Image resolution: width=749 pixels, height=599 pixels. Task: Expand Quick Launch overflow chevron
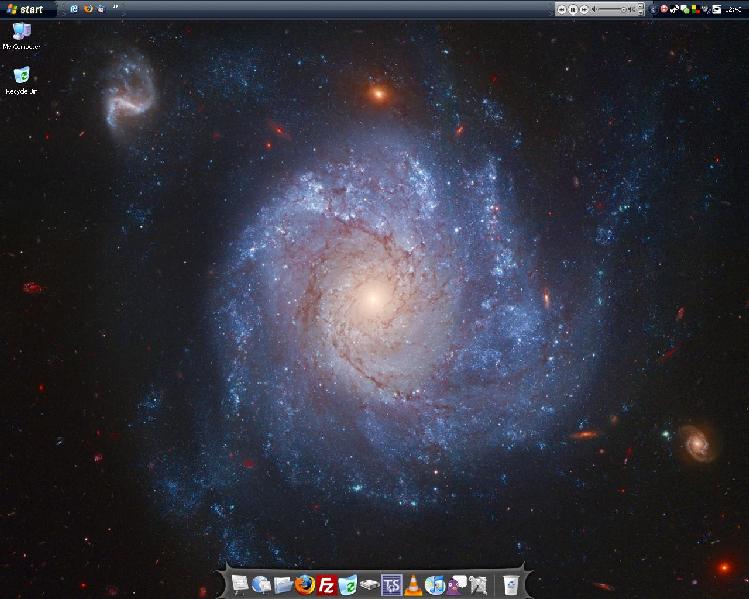(x=115, y=8)
